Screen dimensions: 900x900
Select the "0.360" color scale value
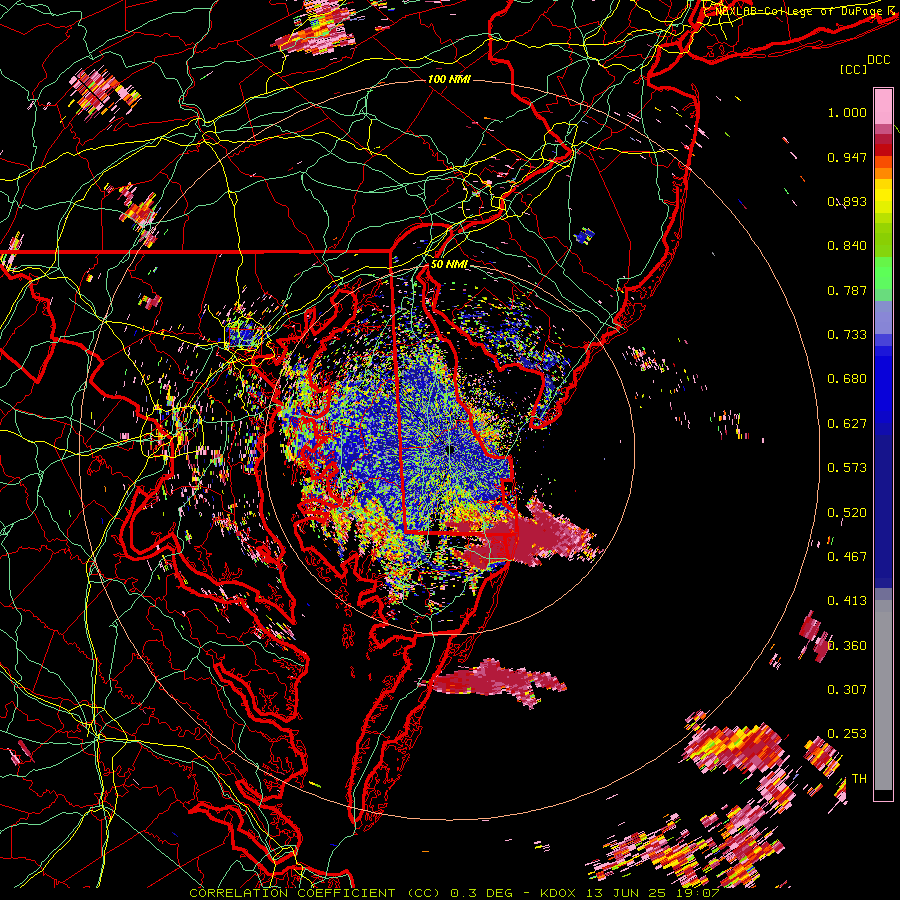847,646
